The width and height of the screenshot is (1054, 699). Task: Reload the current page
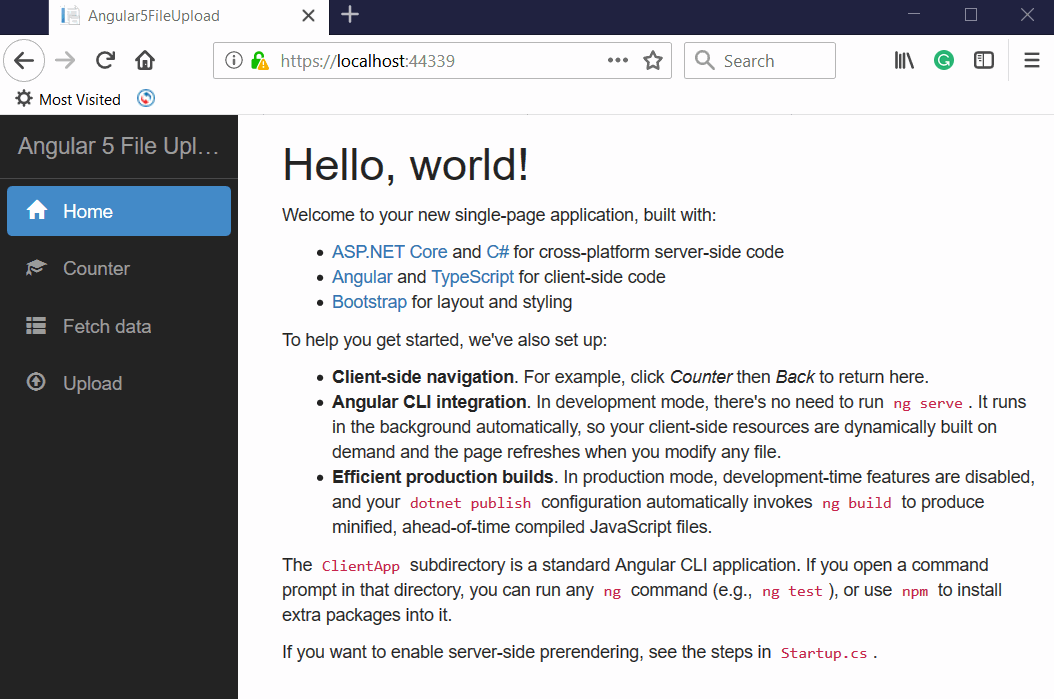(104, 60)
